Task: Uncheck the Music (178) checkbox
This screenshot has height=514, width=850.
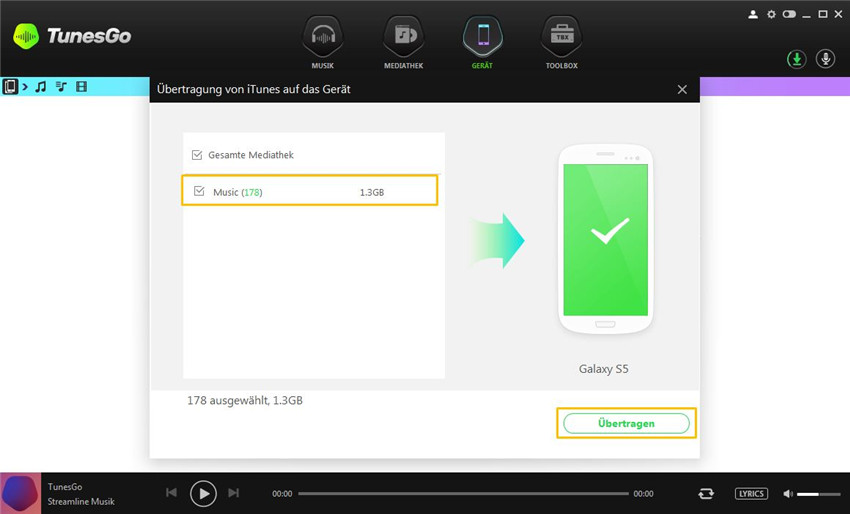Action: [199, 191]
